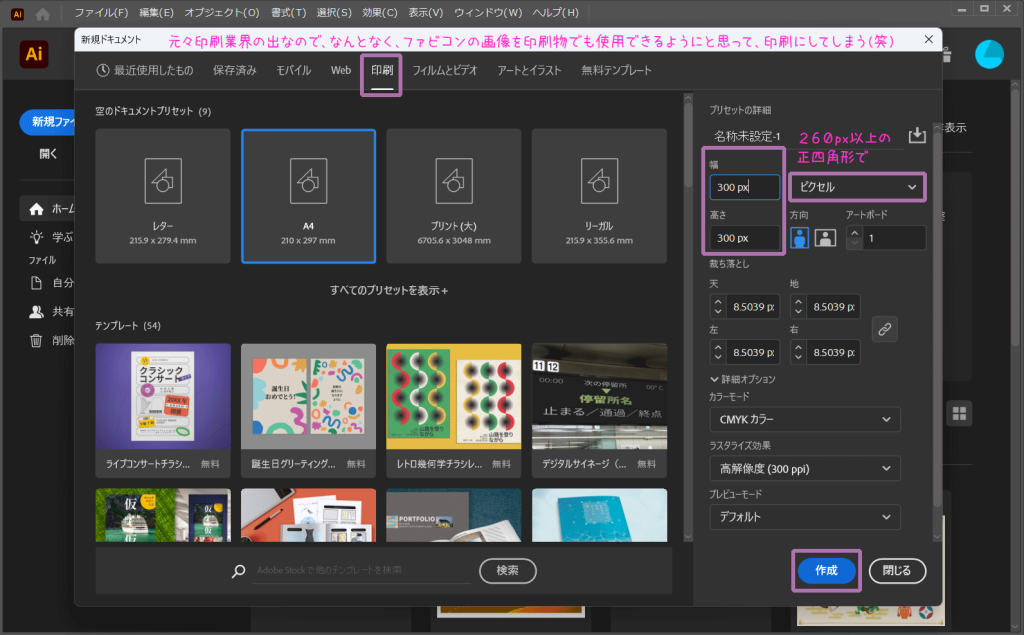This screenshot has height=635, width=1024.
Task: Click the preset list vertical scrollbar
Action: (688, 144)
